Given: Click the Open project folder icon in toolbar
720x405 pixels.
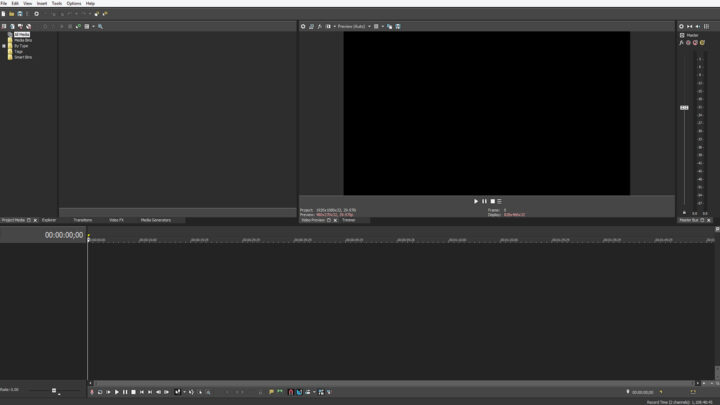Looking at the screenshot, I should pos(11,14).
